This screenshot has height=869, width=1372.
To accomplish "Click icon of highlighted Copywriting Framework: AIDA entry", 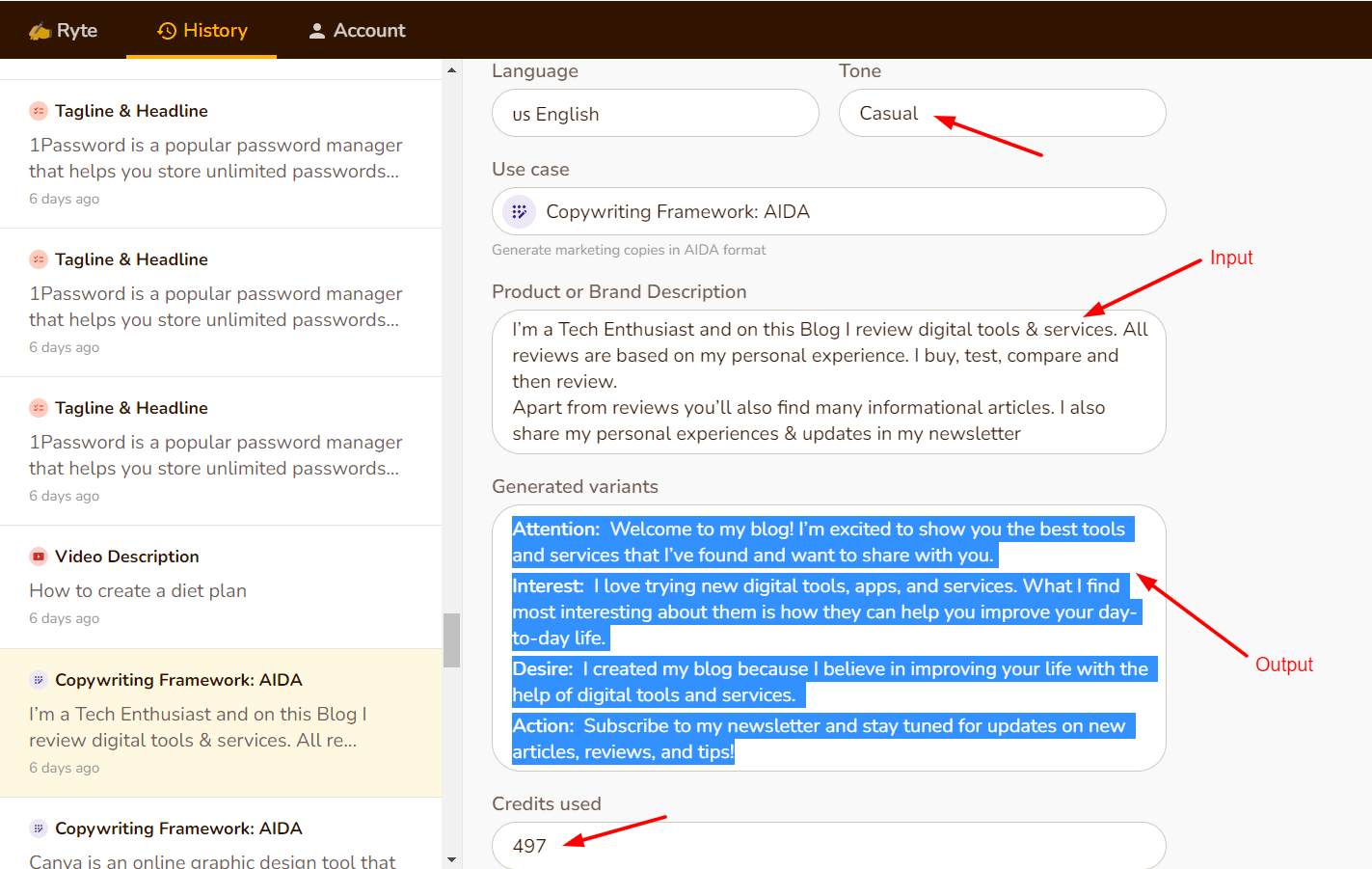I will (39, 680).
